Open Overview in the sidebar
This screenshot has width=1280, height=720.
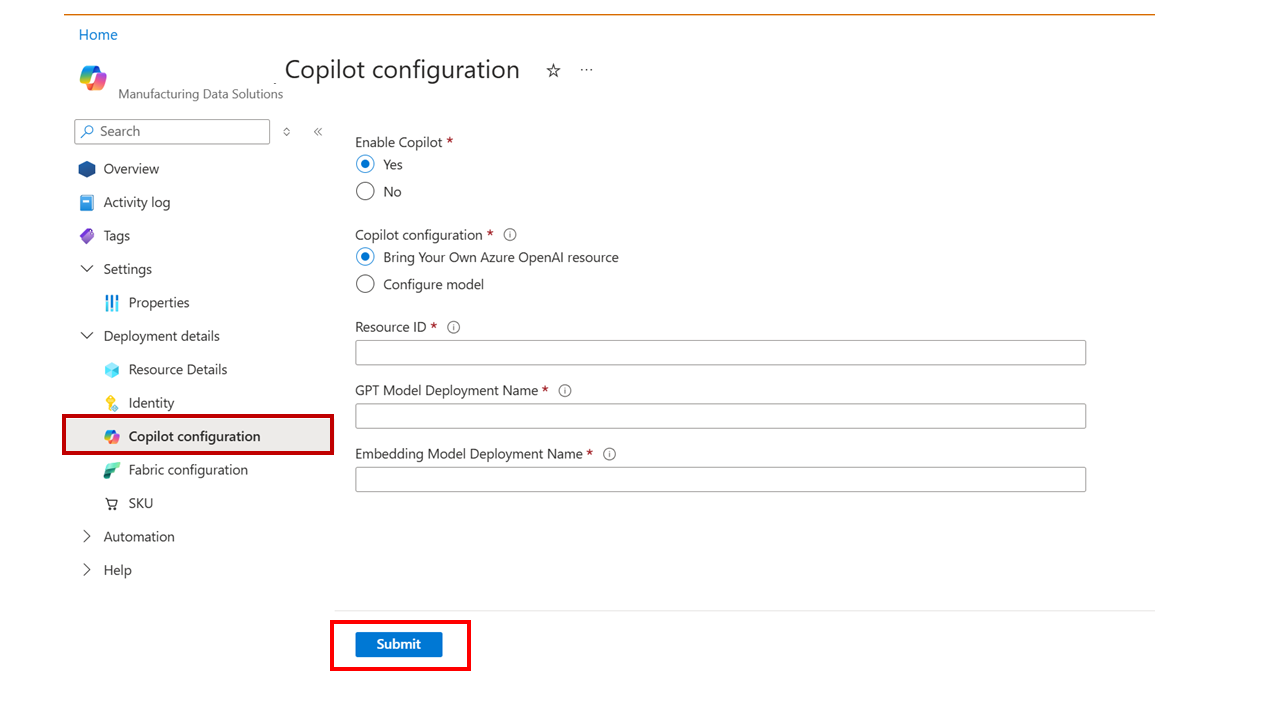click(131, 169)
